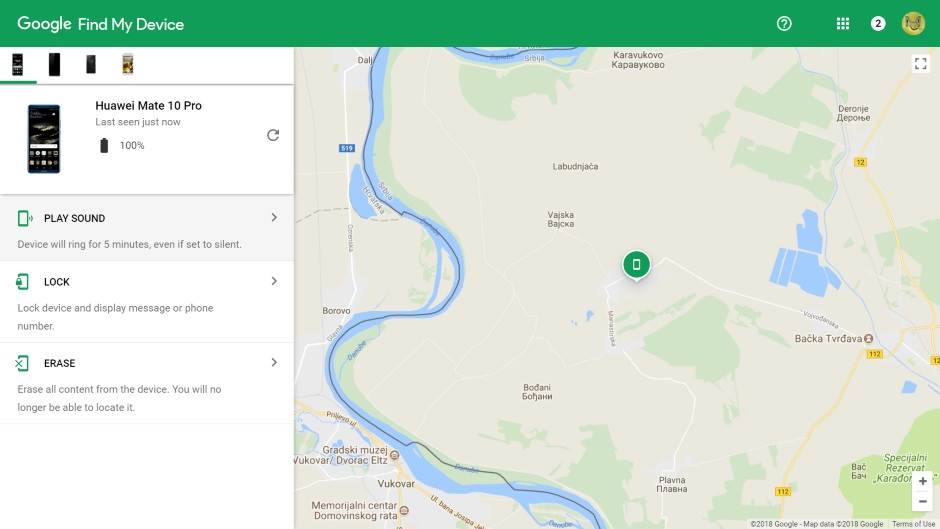Switch to the fourth device tab
The height and width of the screenshot is (529, 940).
click(127, 65)
